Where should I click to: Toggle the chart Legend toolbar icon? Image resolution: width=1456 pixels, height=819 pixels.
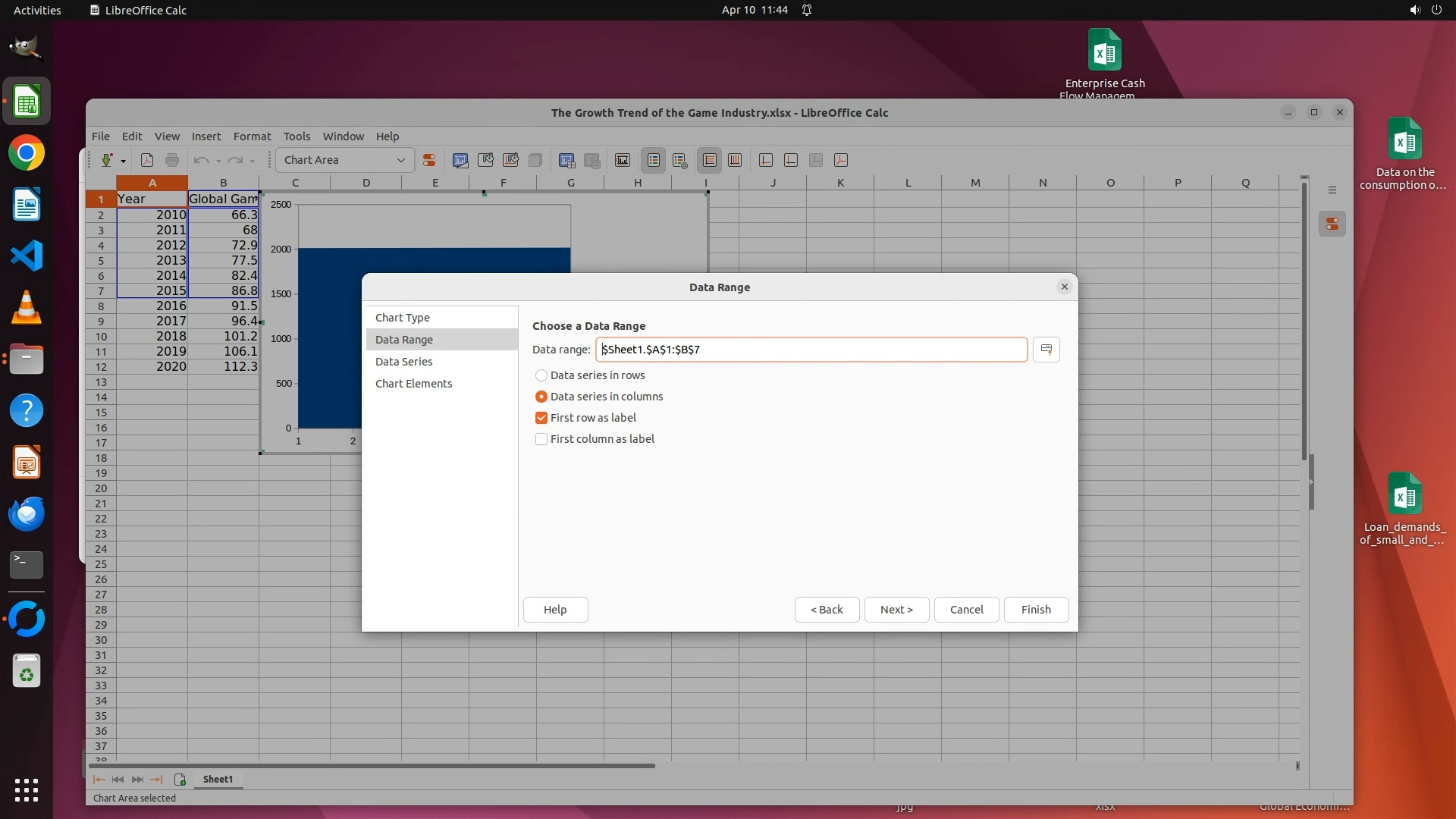653,160
